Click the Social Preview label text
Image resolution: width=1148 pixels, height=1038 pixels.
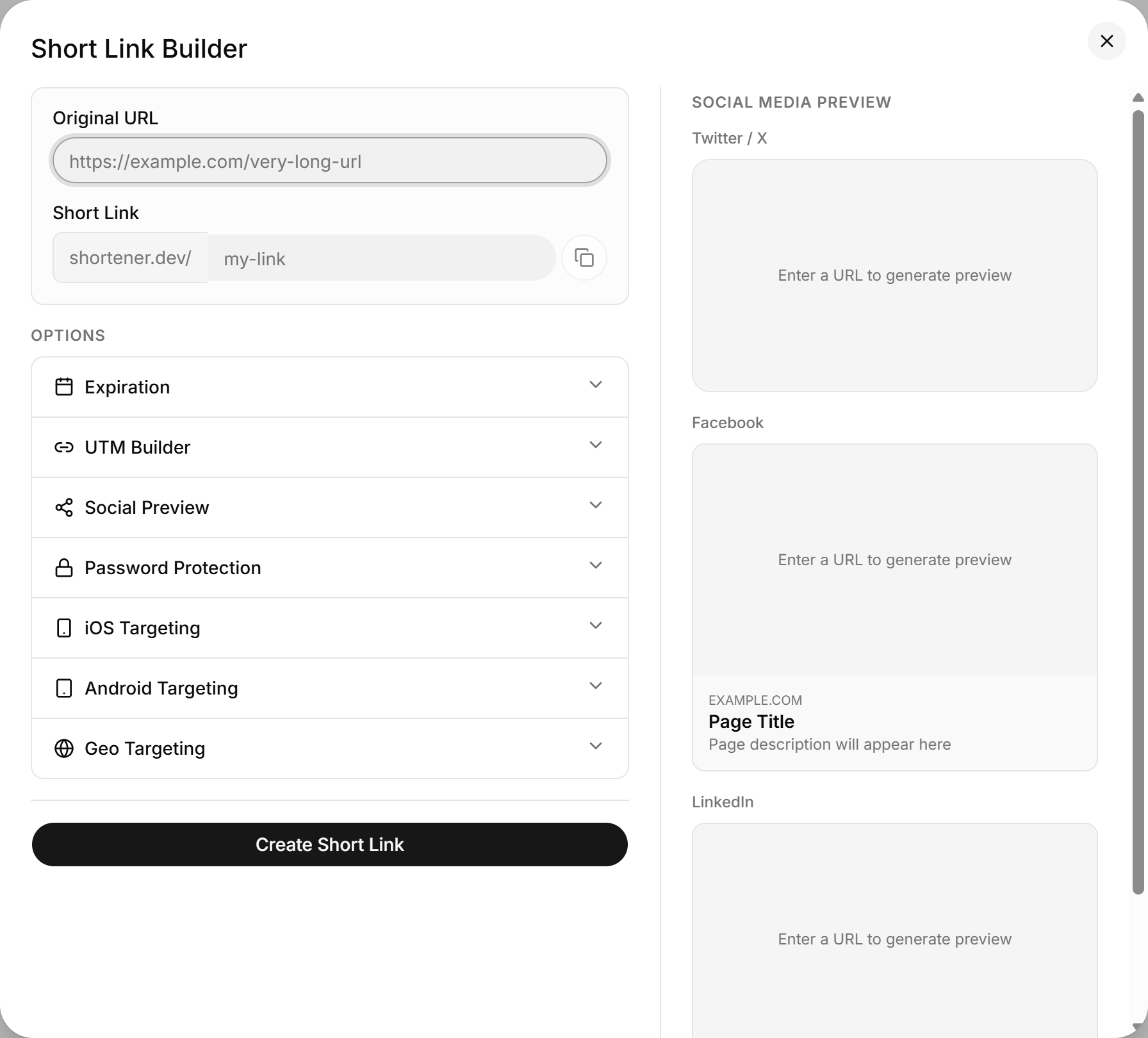pos(147,507)
